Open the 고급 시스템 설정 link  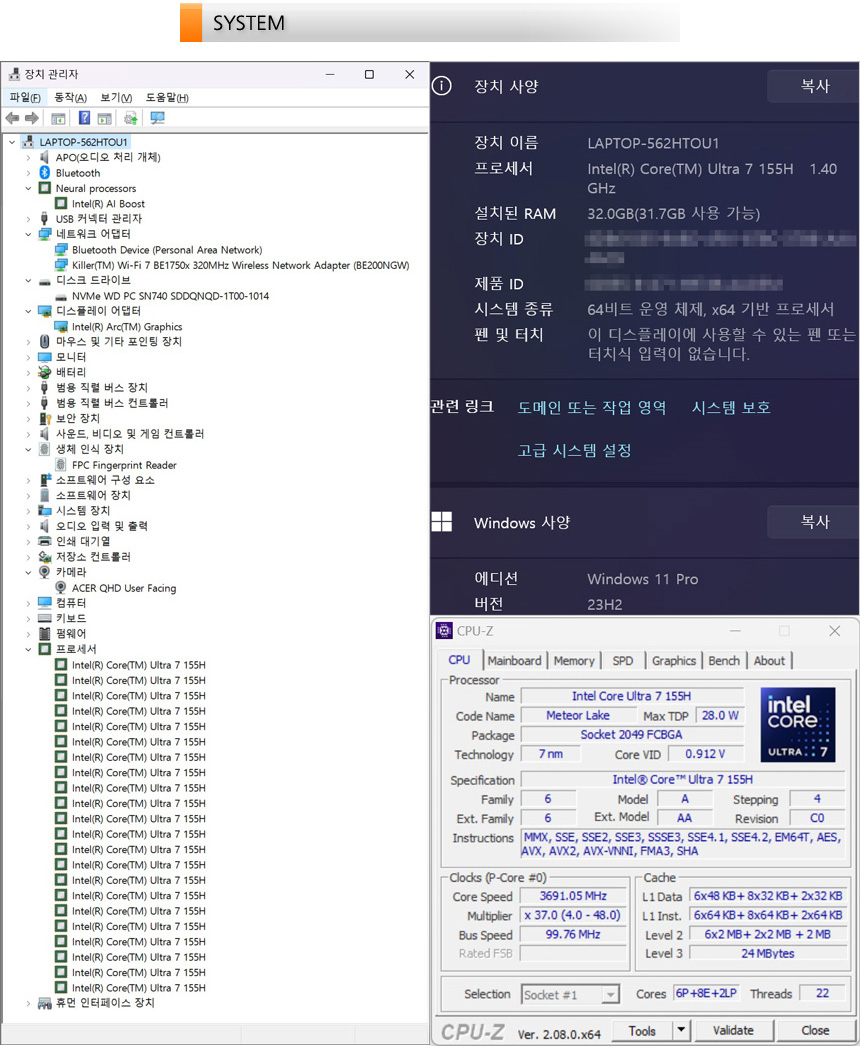[x=574, y=451]
